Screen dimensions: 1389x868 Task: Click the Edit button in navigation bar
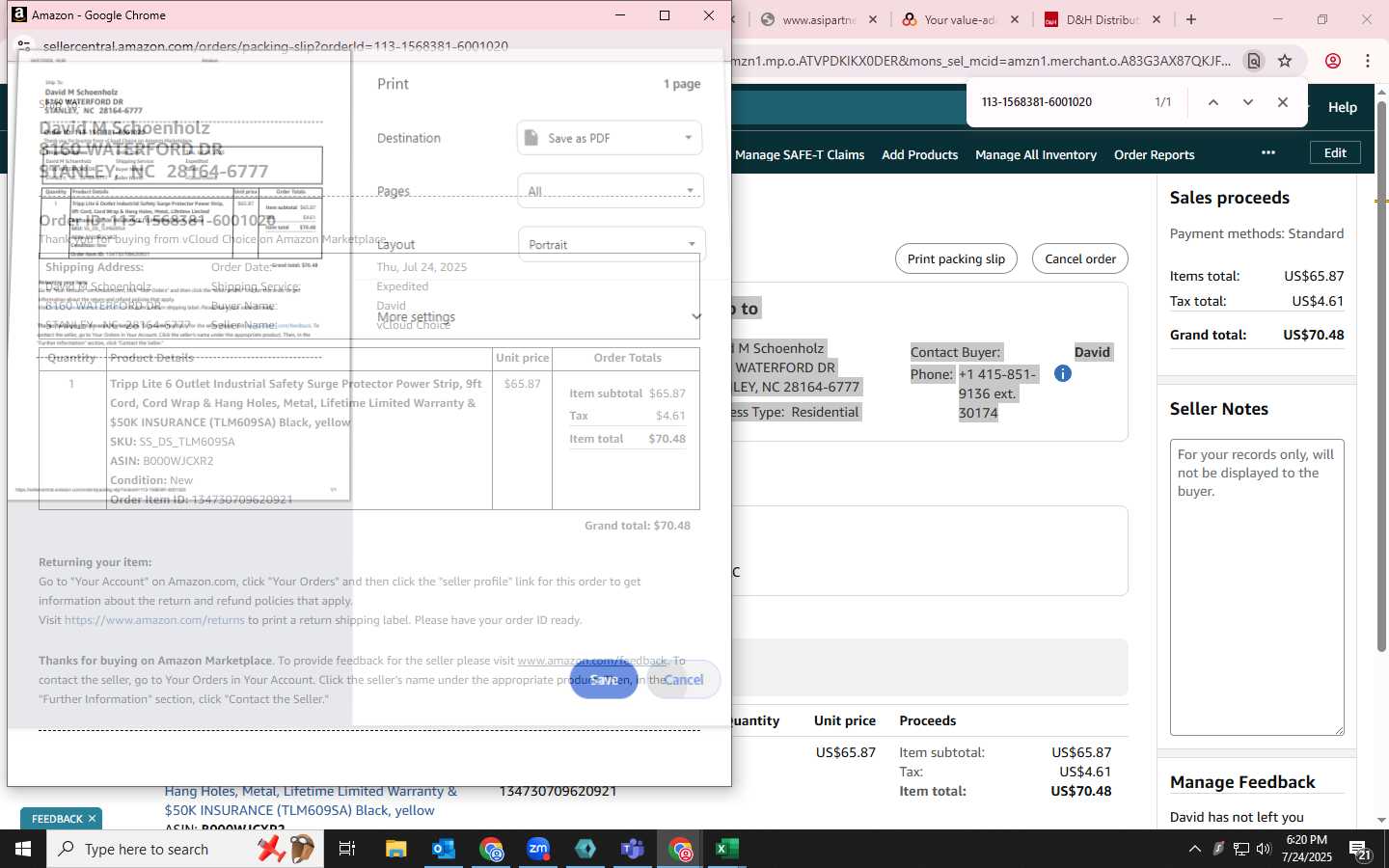[x=1335, y=152]
